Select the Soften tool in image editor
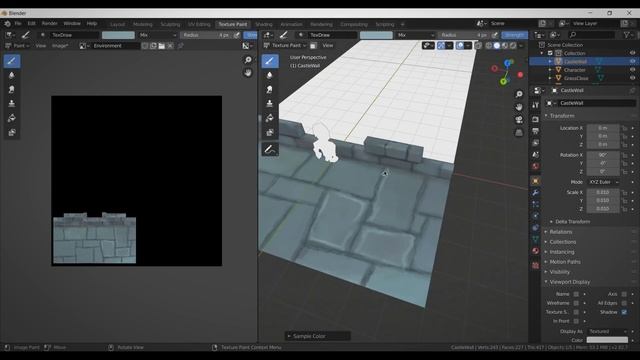The width and height of the screenshot is (640, 360). coord(12,75)
